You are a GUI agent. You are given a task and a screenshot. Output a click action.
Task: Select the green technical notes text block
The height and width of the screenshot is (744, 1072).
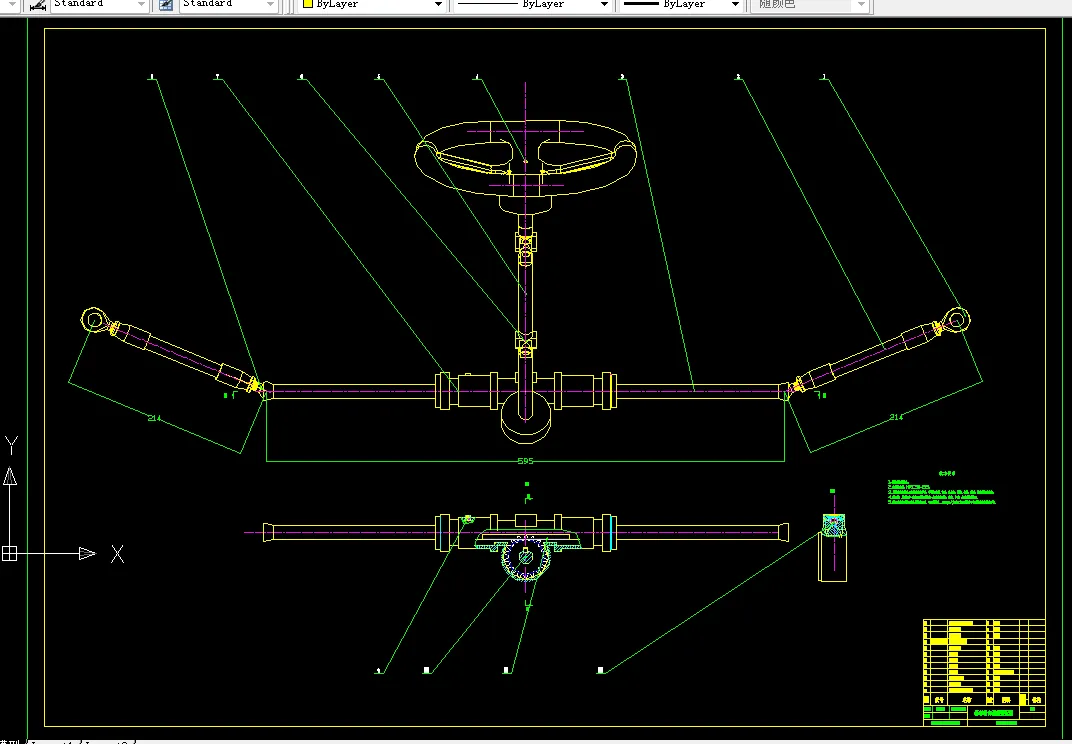point(941,488)
